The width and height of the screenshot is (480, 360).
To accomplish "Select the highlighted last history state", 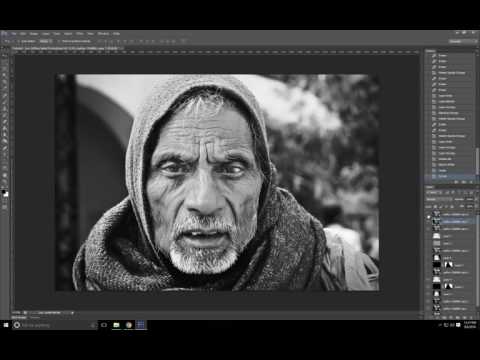I will coord(451,176).
